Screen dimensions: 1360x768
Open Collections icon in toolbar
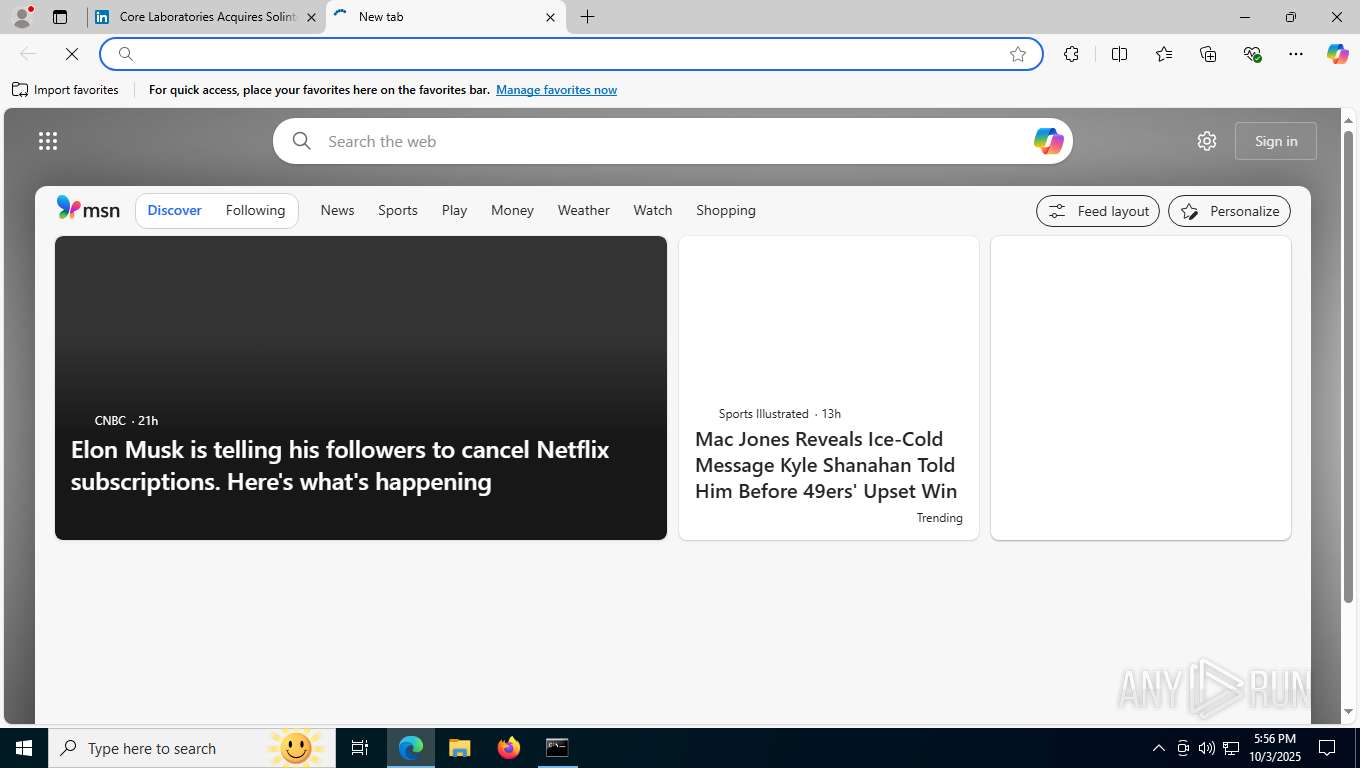coord(1208,54)
